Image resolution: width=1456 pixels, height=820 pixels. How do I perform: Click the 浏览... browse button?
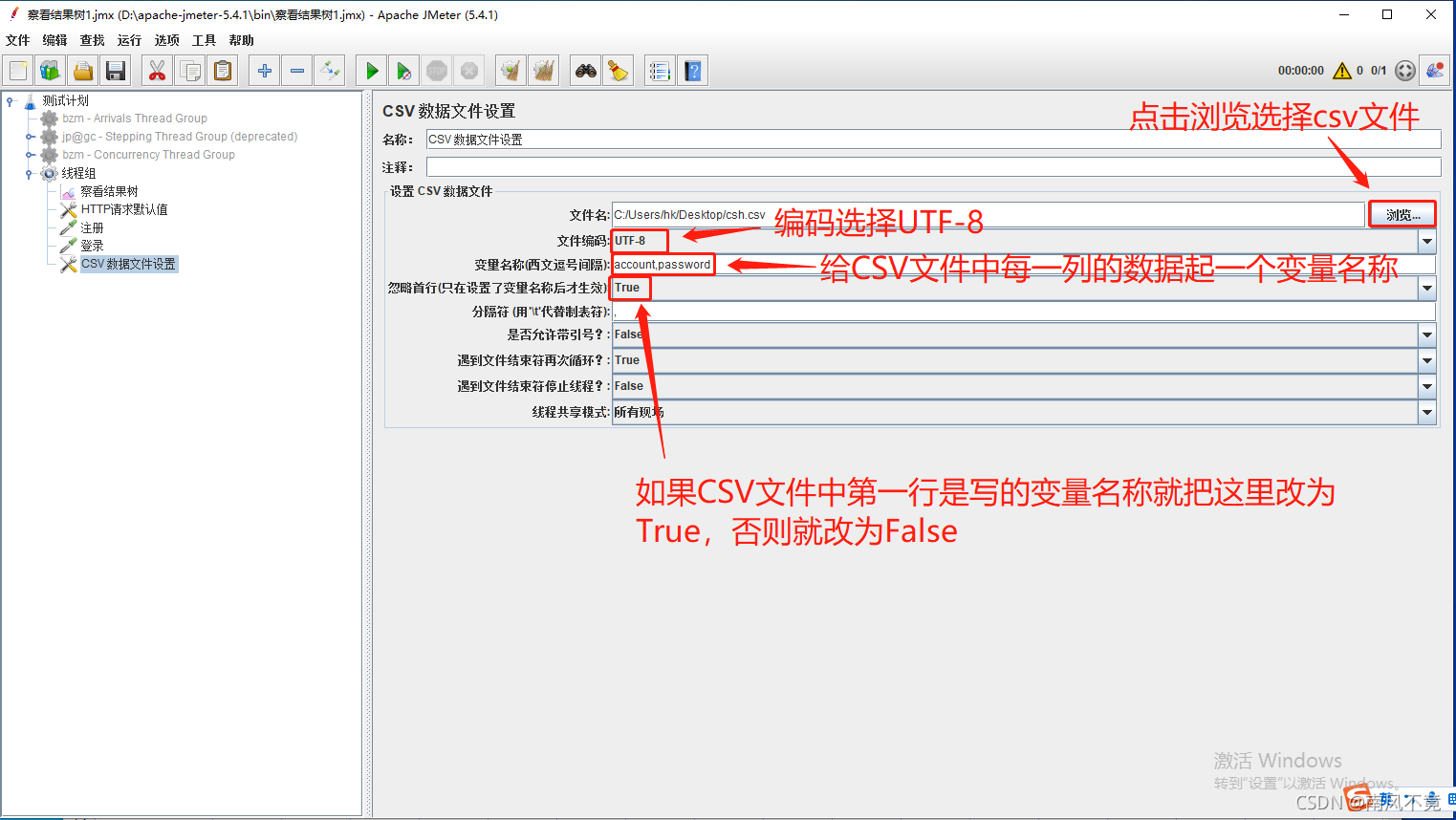pyautogui.click(x=1402, y=215)
